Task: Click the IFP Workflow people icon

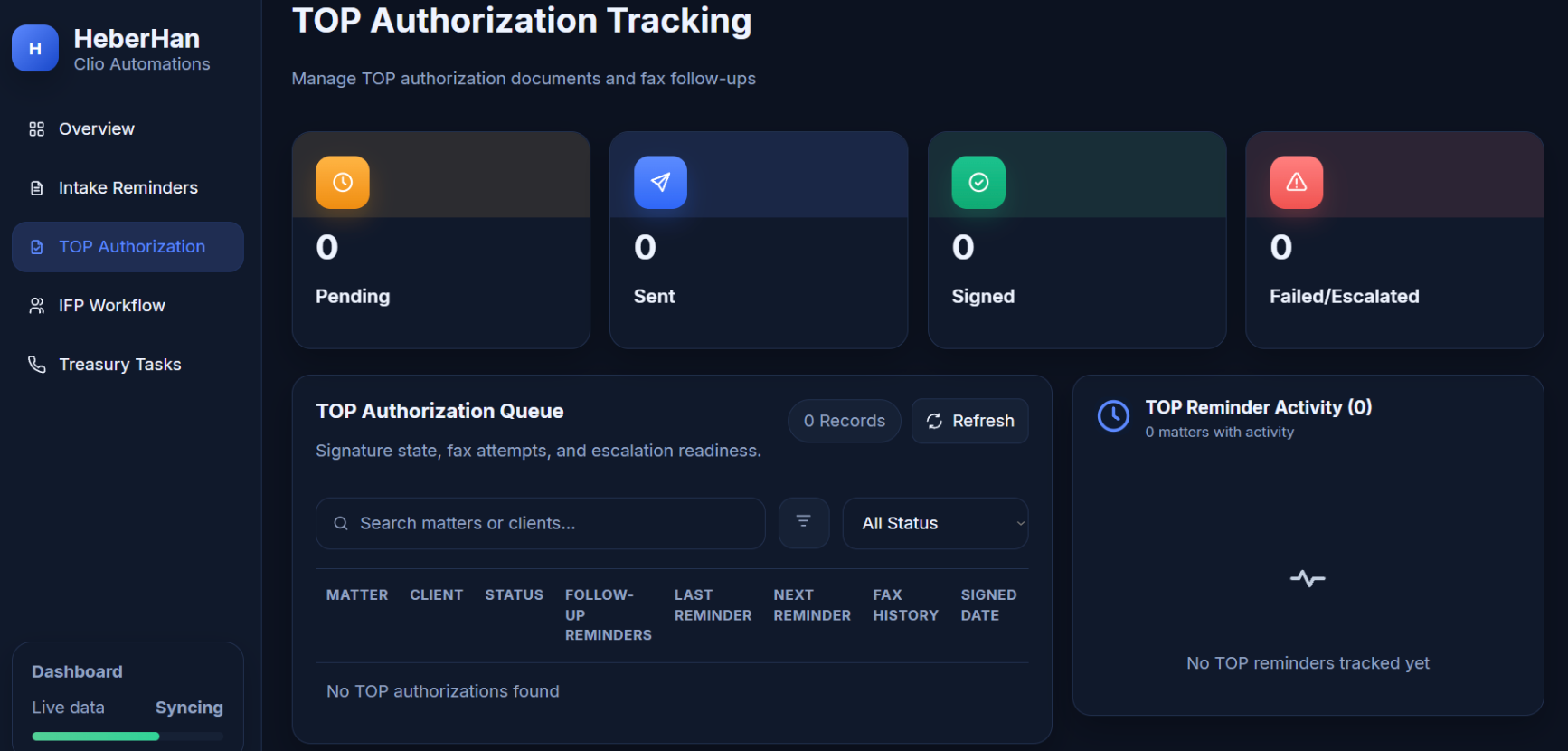Action: tap(36, 306)
